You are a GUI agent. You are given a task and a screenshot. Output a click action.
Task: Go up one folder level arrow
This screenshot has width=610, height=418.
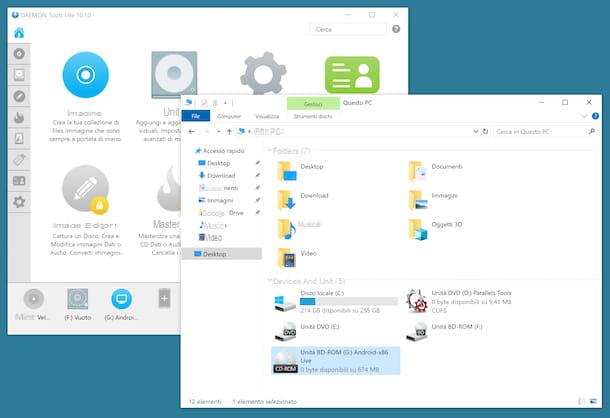pos(229,132)
